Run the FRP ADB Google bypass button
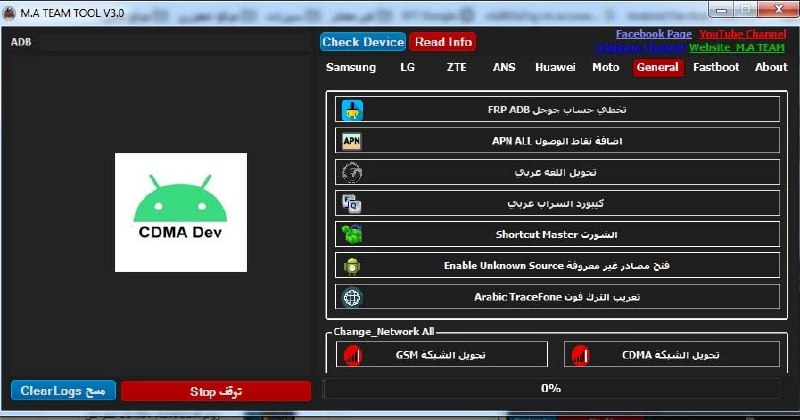 (x=557, y=110)
